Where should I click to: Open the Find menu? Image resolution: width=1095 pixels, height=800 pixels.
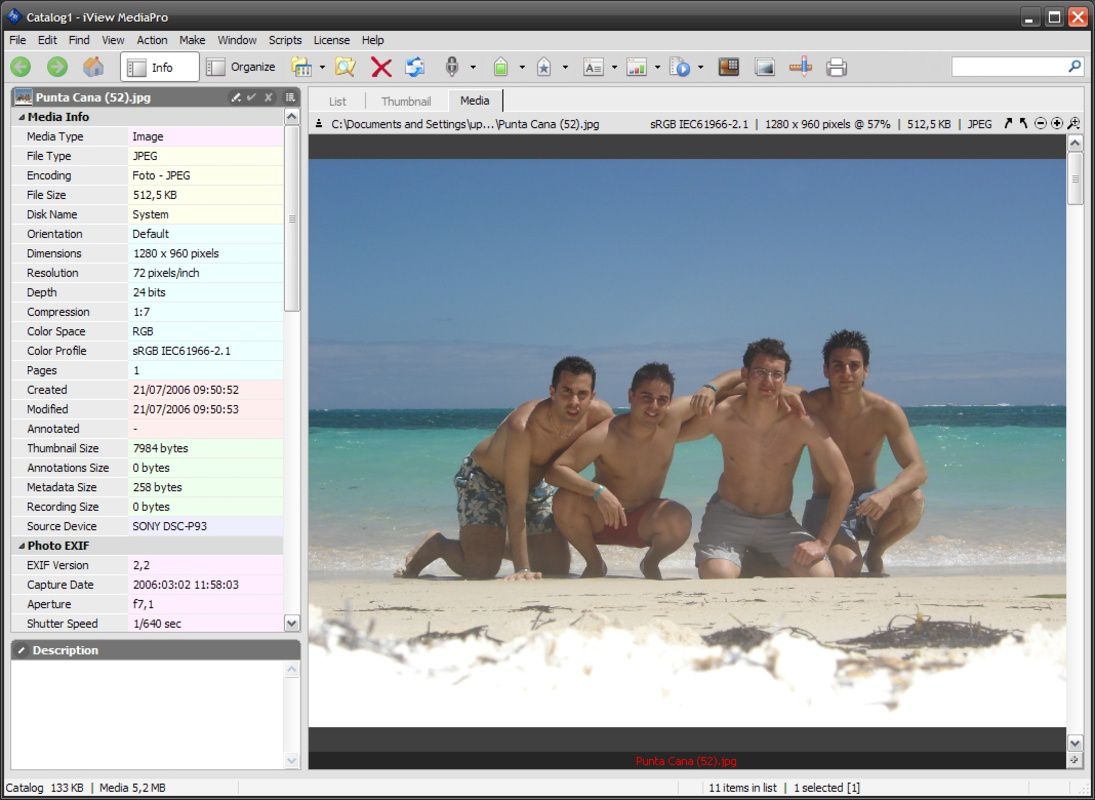pos(78,40)
